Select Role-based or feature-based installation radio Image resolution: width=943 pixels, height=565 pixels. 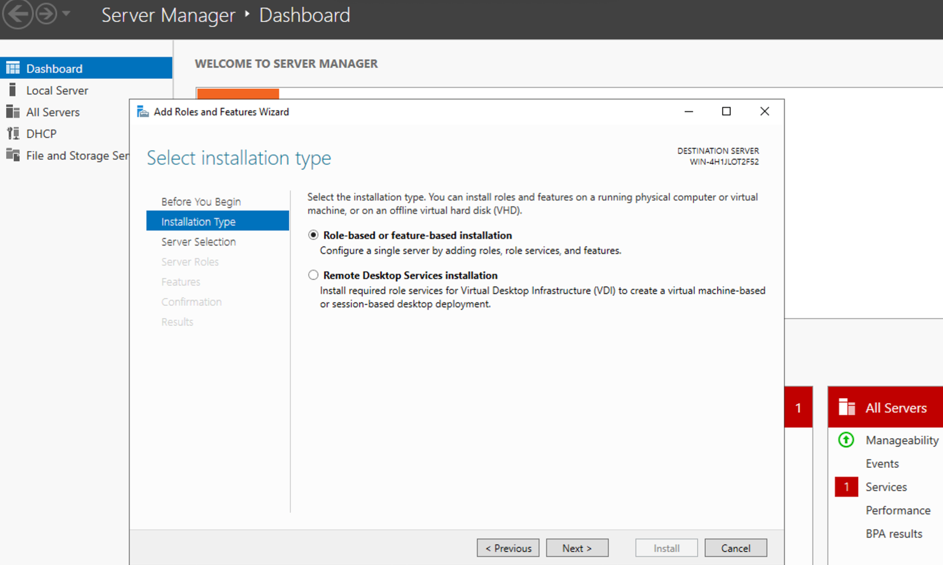(313, 235)
